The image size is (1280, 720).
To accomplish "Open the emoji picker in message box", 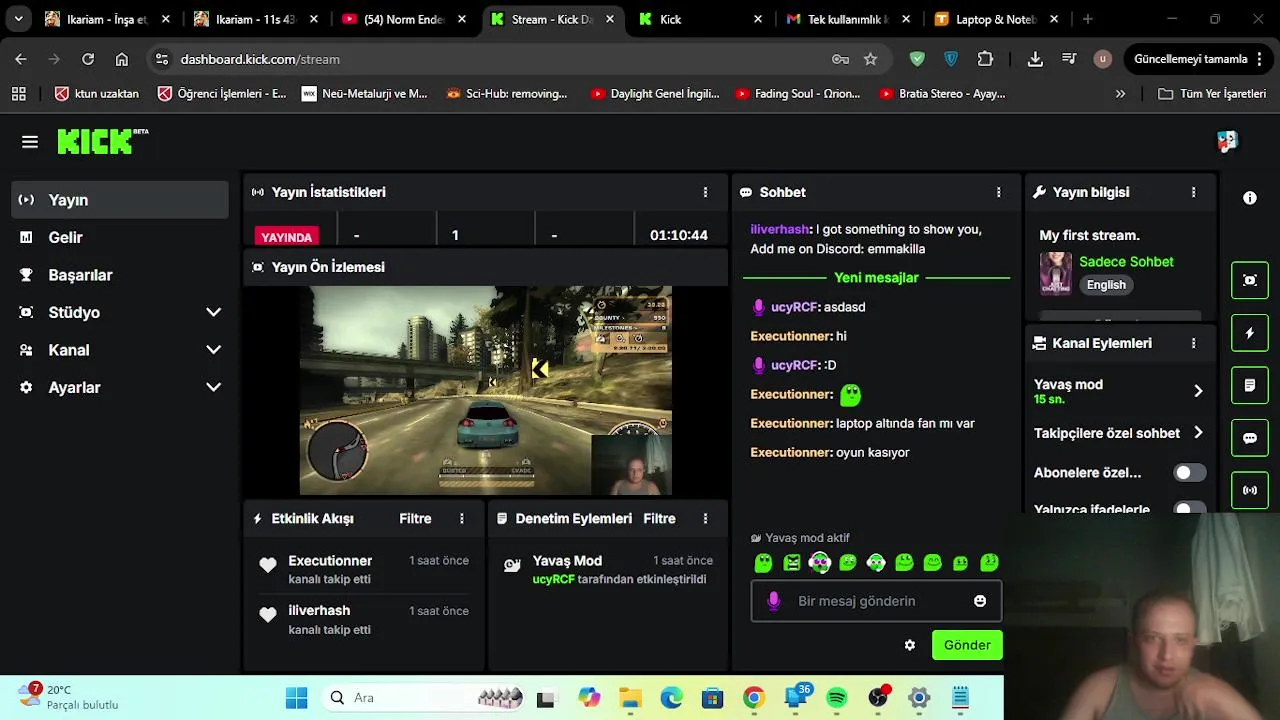I will 980,601.
